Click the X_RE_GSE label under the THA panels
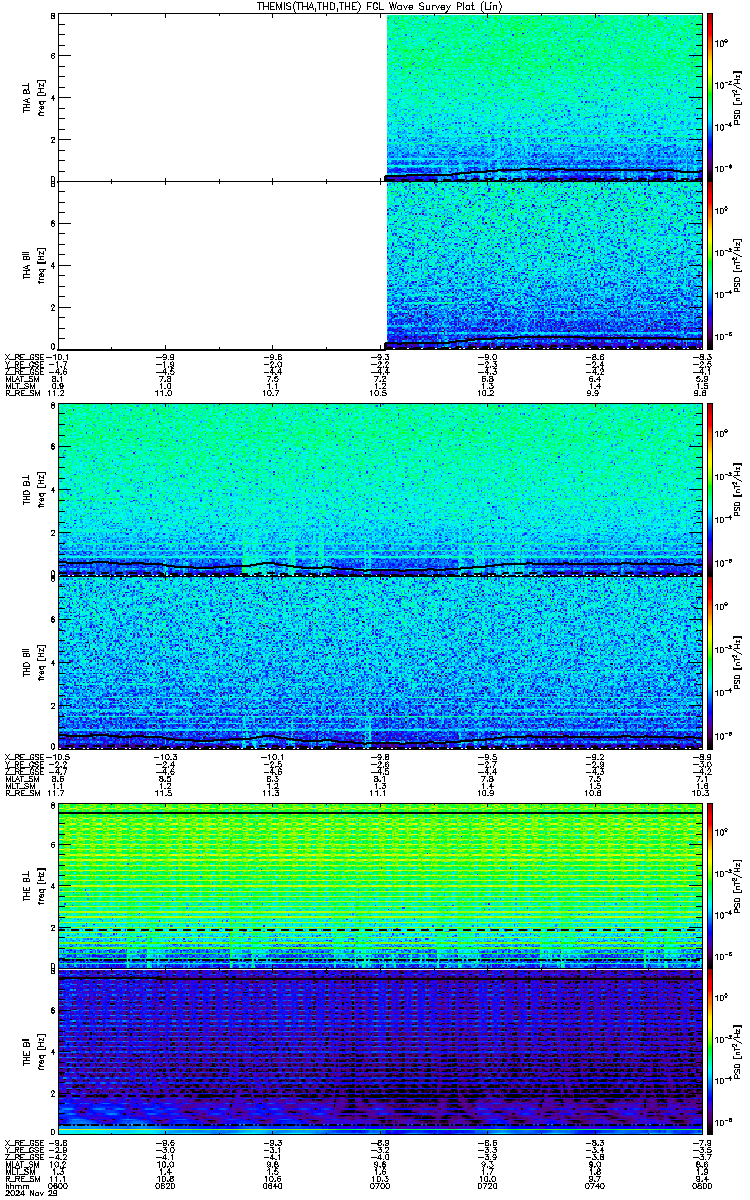This screenshot has width=750, height=1200. (x=21, y=356)
